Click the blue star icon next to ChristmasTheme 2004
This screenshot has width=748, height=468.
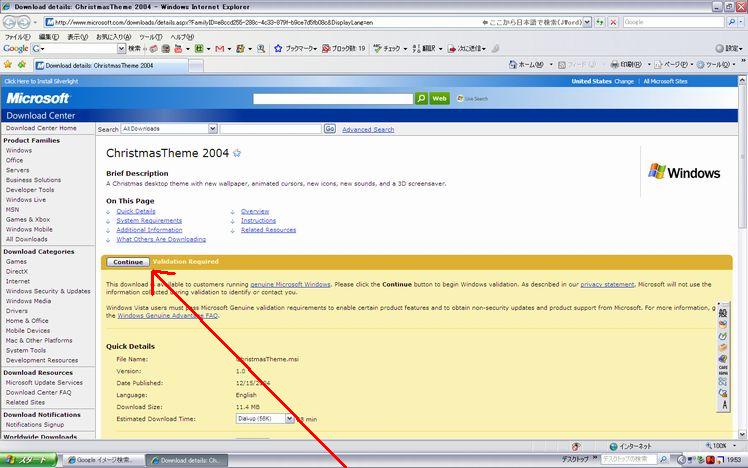tap(237, 153)
